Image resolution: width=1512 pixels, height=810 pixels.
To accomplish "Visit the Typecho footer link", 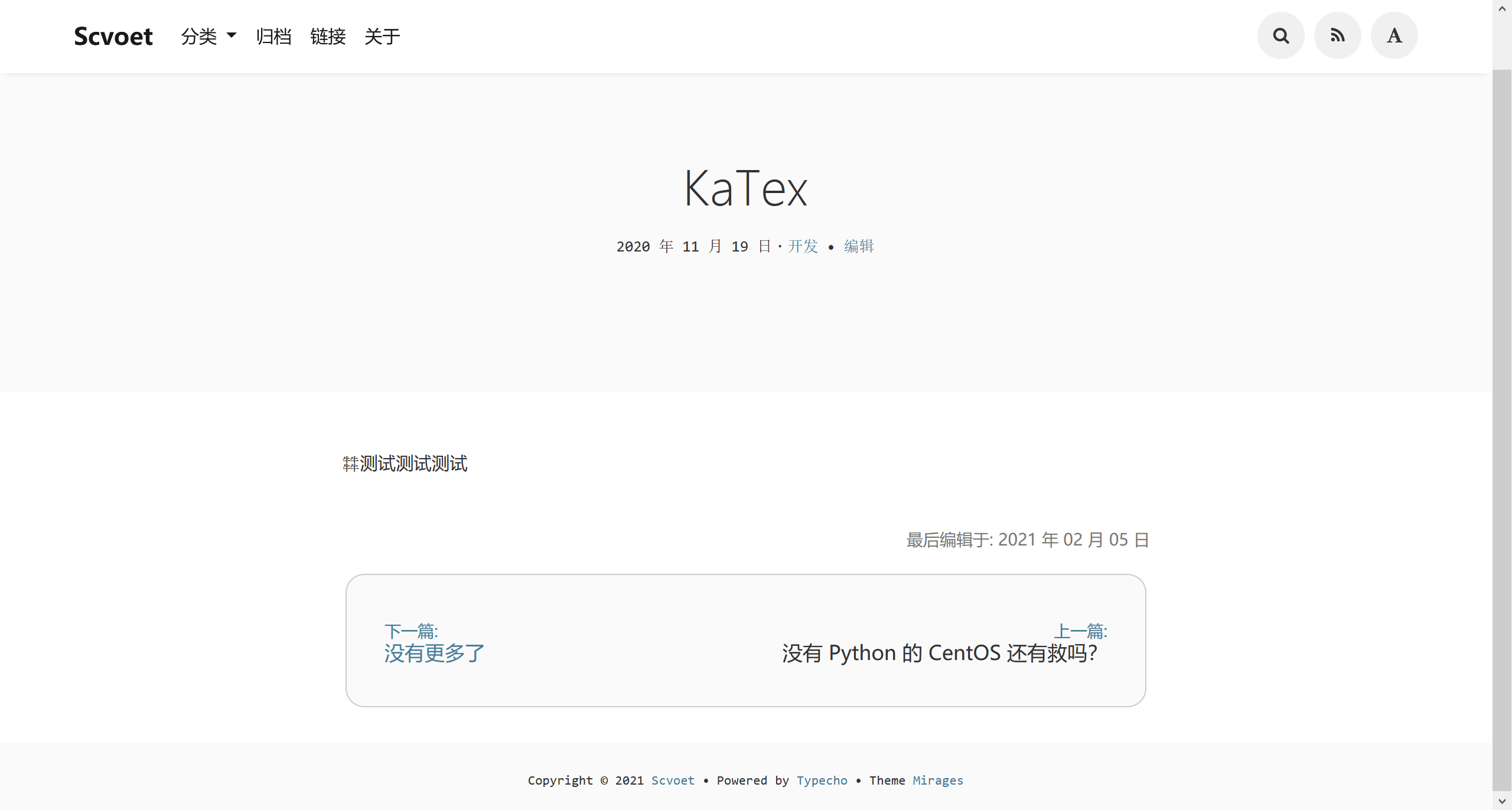I will pos(822,780).
